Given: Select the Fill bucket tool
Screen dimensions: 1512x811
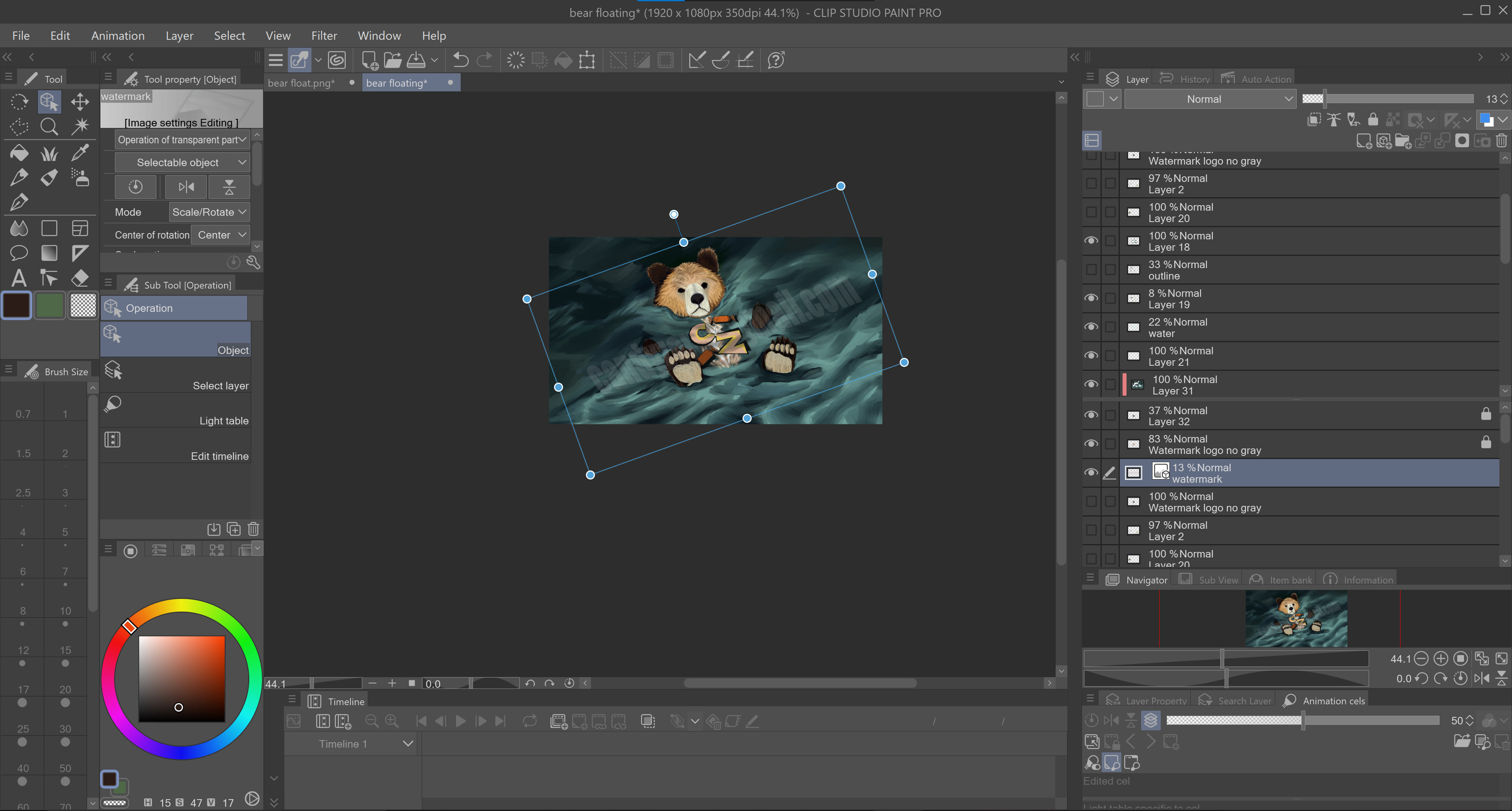Looking at the screenshot, I should [19, 153].
